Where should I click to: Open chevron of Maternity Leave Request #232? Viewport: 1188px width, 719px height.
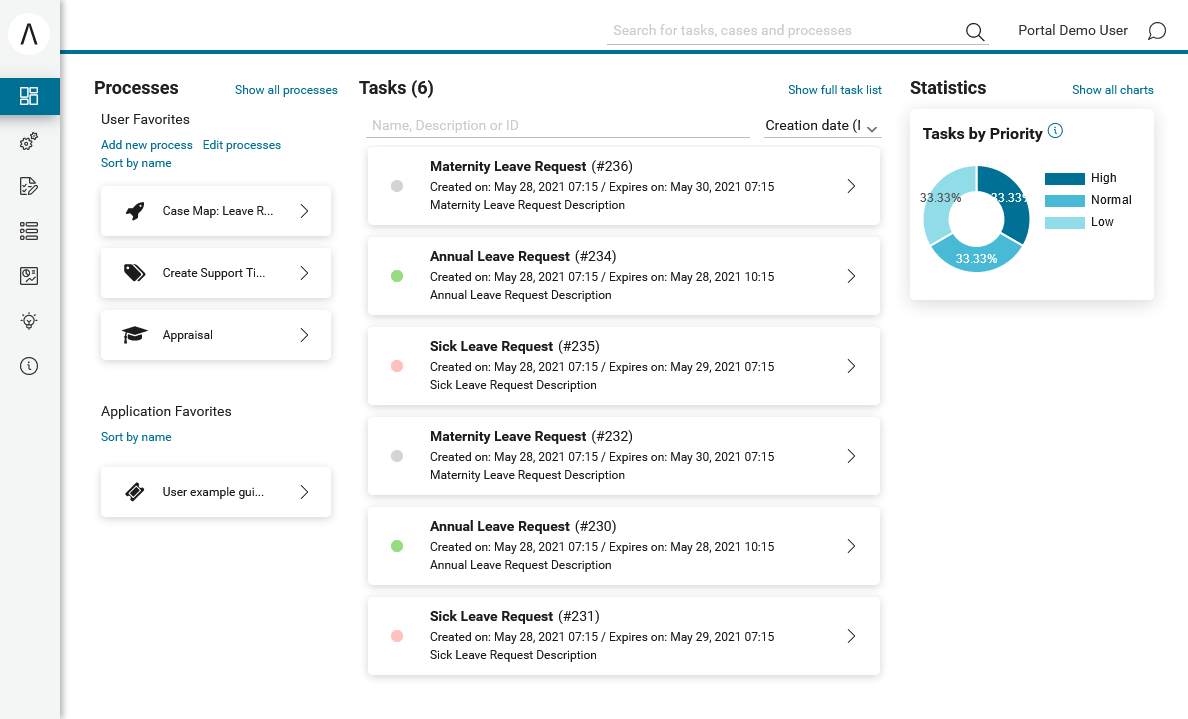pos(852,457)
